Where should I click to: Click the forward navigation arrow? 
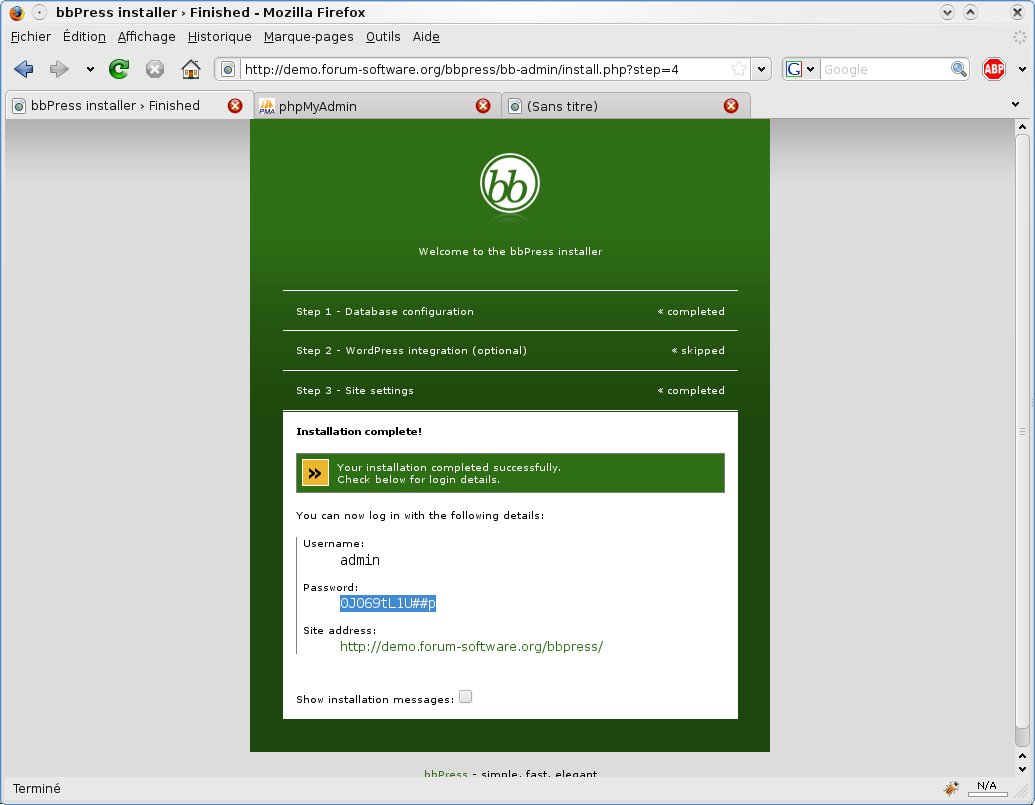click(x=59, y=69)
